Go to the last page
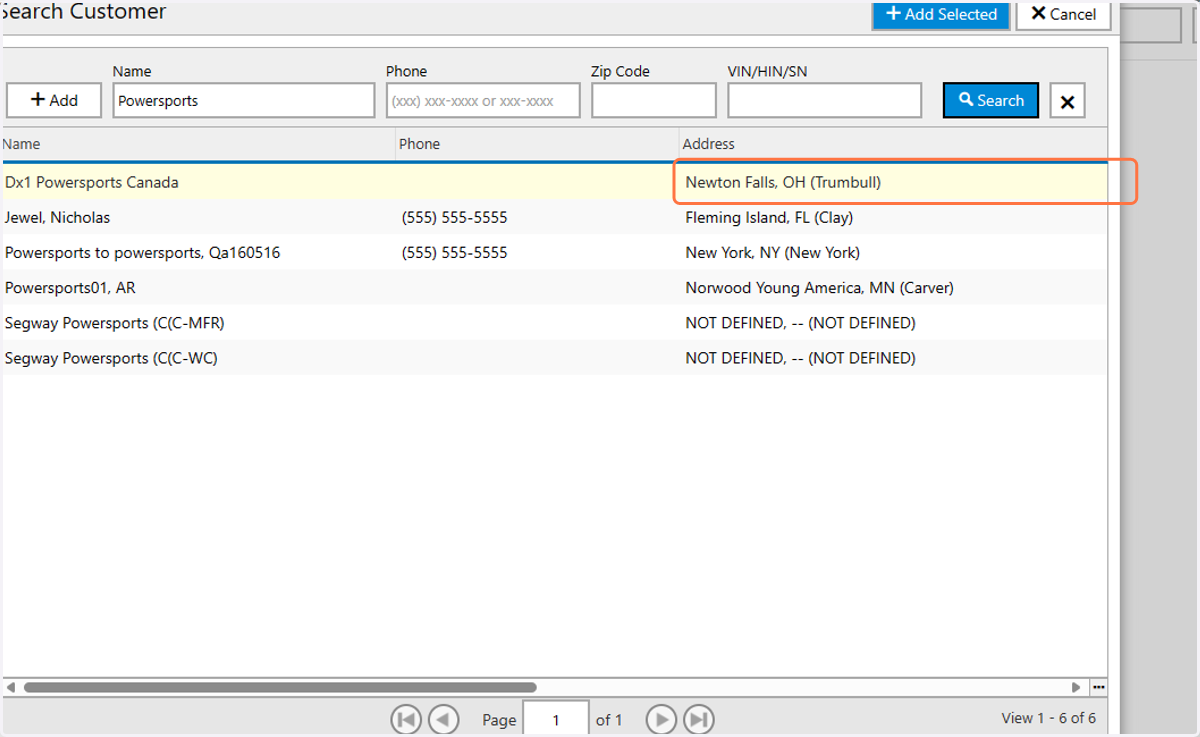Image resolution: width=1200 pixels, height=737 pixels. (698, 720)
